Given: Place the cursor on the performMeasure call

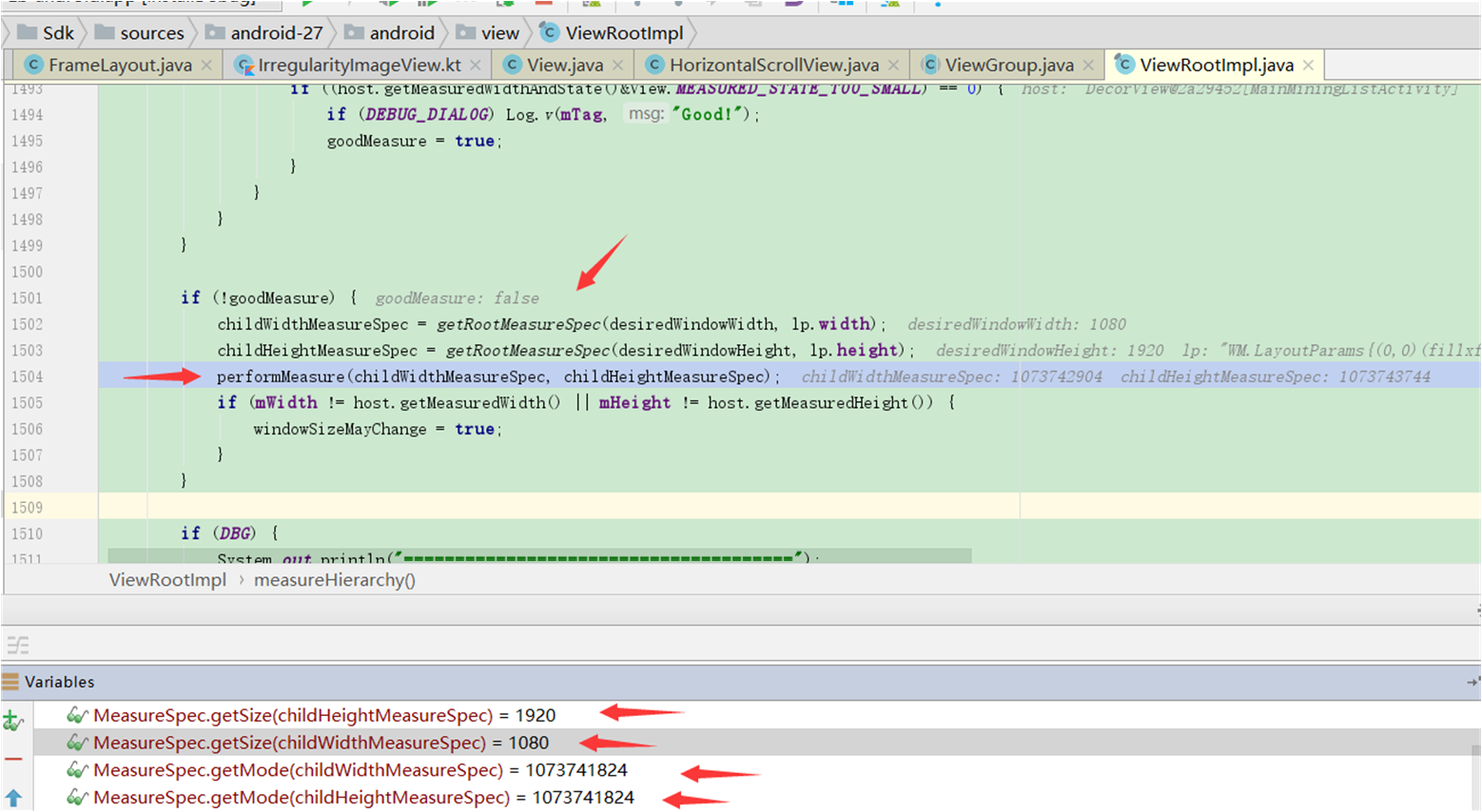Looking at the screenshot, I should click(498, 377).
